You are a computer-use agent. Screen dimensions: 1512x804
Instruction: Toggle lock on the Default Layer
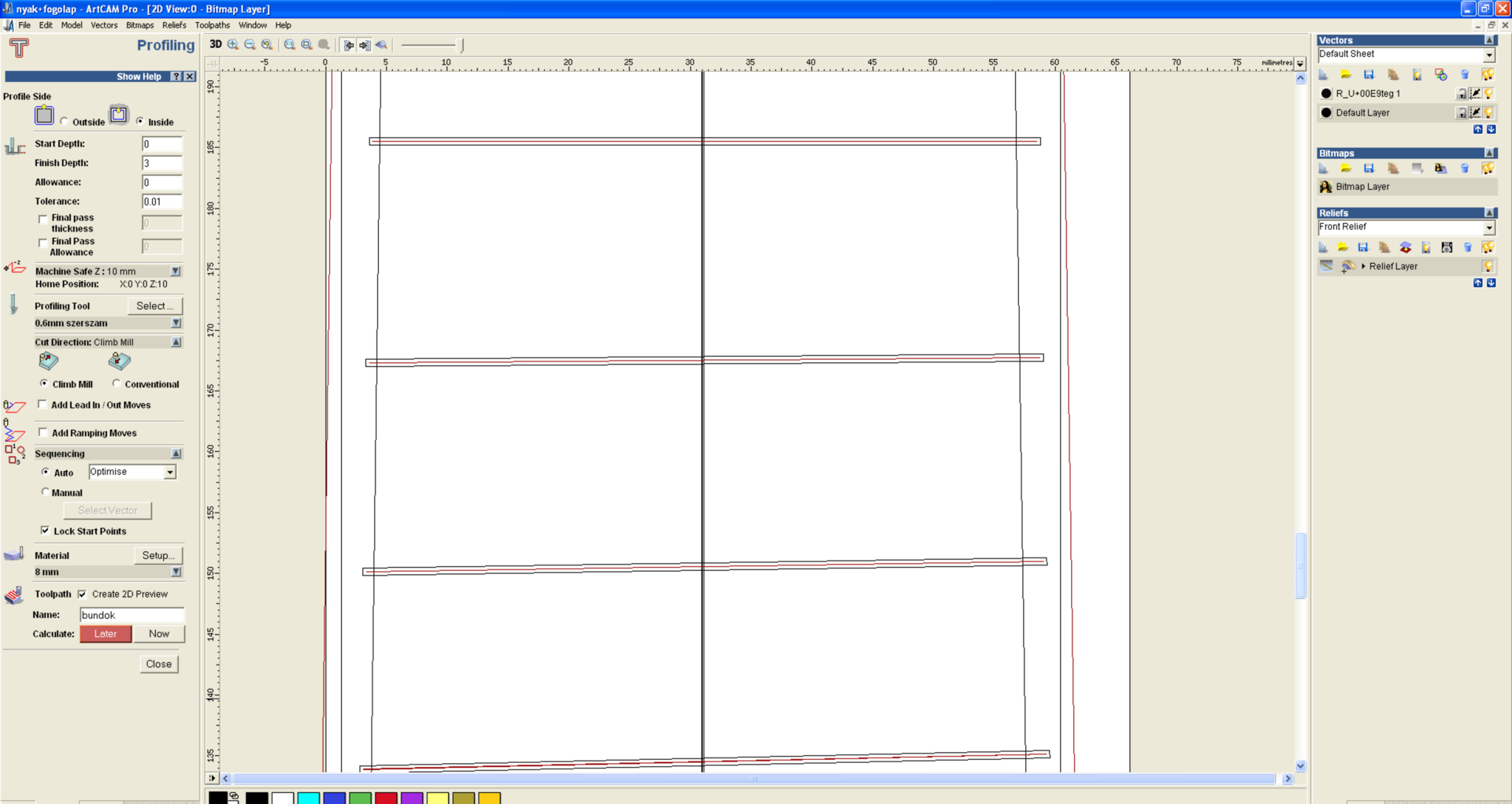pos(1461,113)
